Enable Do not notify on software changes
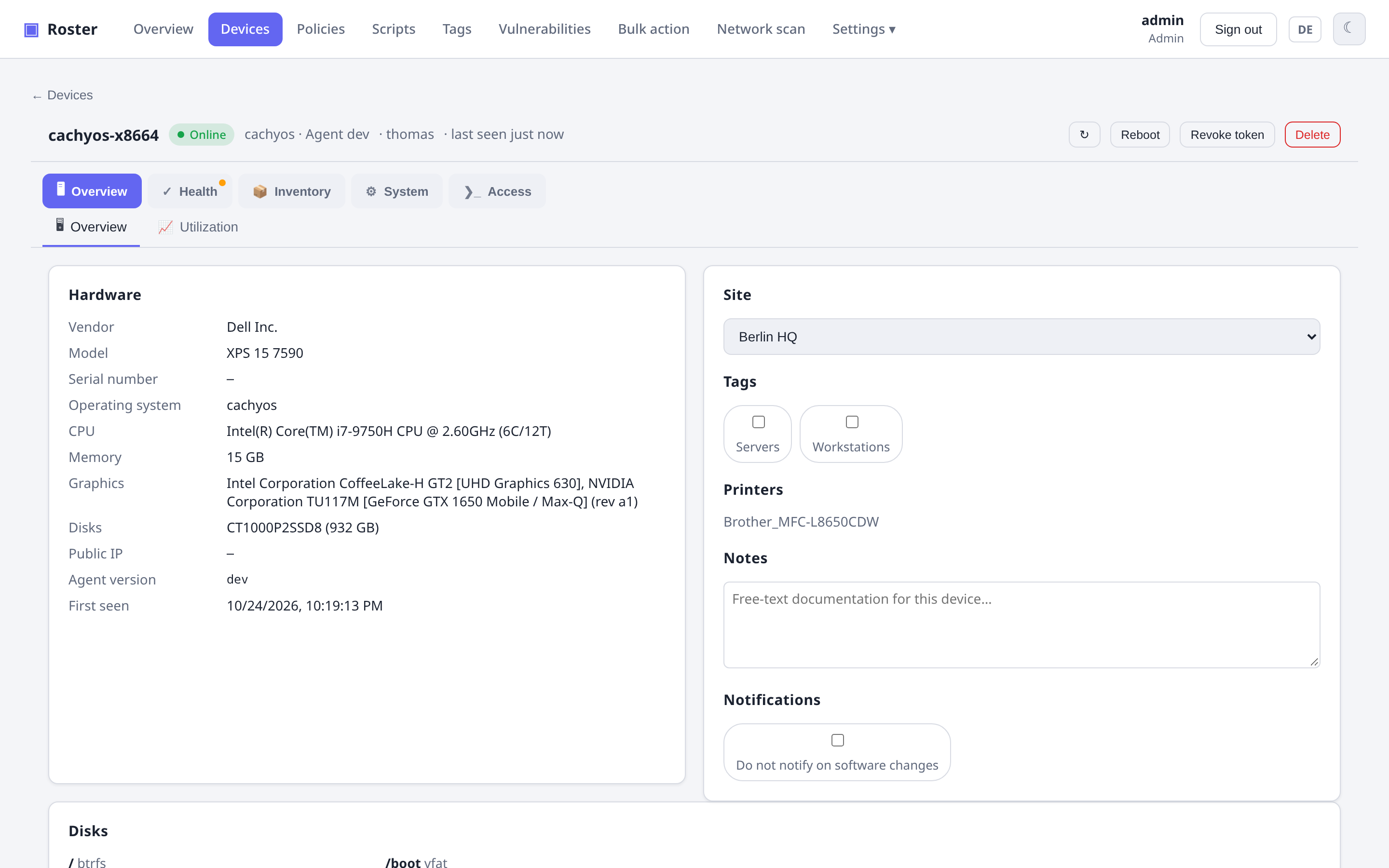This screenshot has height=868, width=1389. coord(837,740)
